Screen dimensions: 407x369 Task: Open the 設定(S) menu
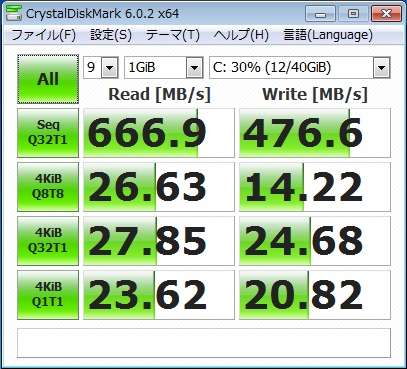111,35
